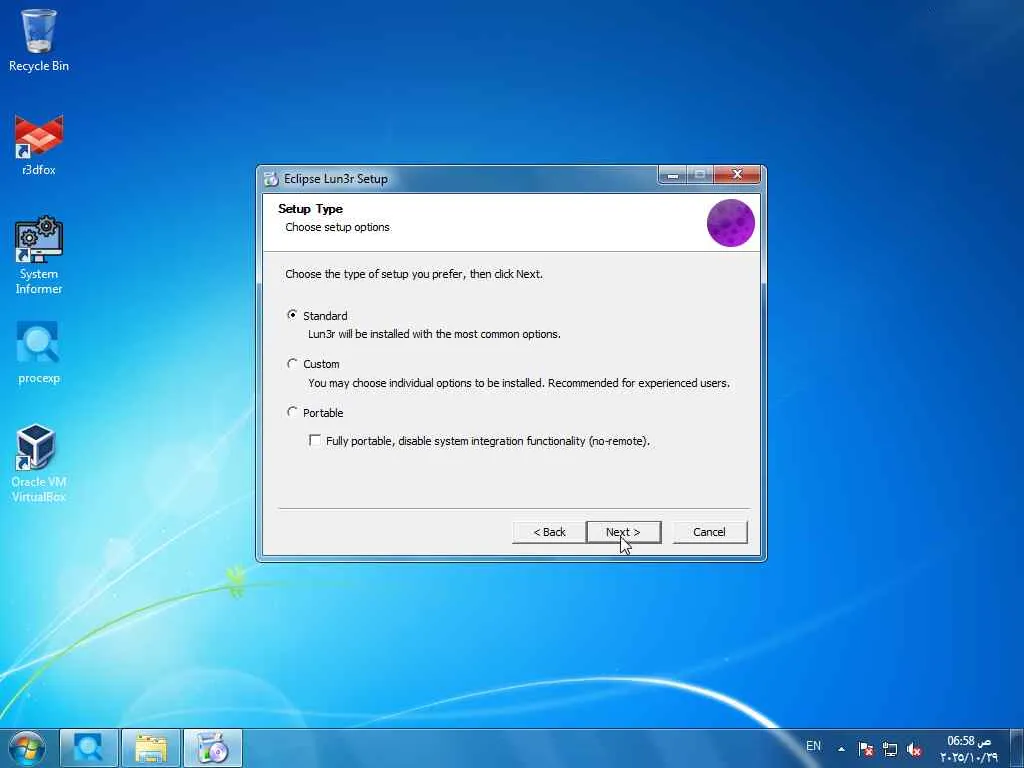
Task: Enable the Fully portable no-remote checkbox
Action: tap(315, 440)
